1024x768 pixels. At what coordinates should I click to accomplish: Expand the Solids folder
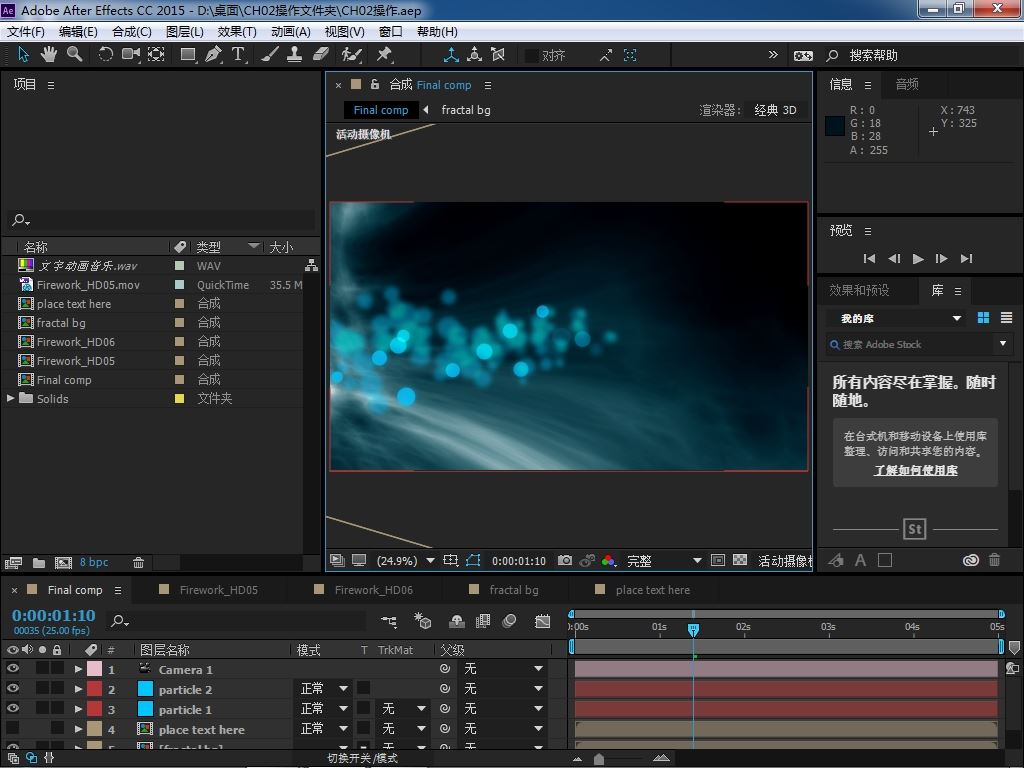[11, 398]
